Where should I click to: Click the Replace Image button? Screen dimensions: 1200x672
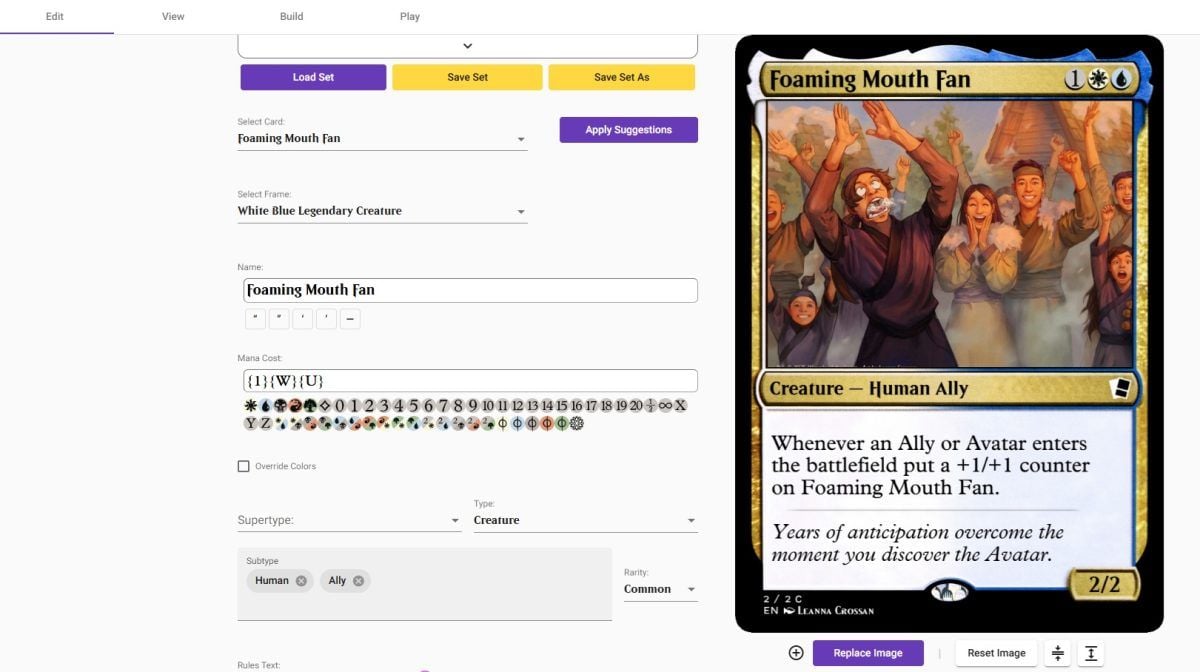click(868, 653)
